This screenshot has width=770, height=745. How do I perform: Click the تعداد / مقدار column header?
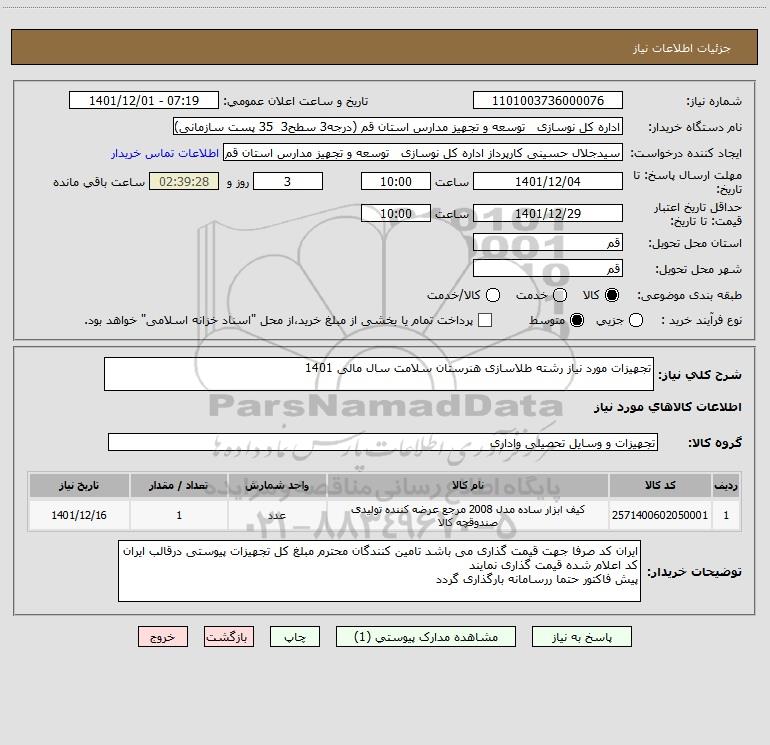point(179,485)
